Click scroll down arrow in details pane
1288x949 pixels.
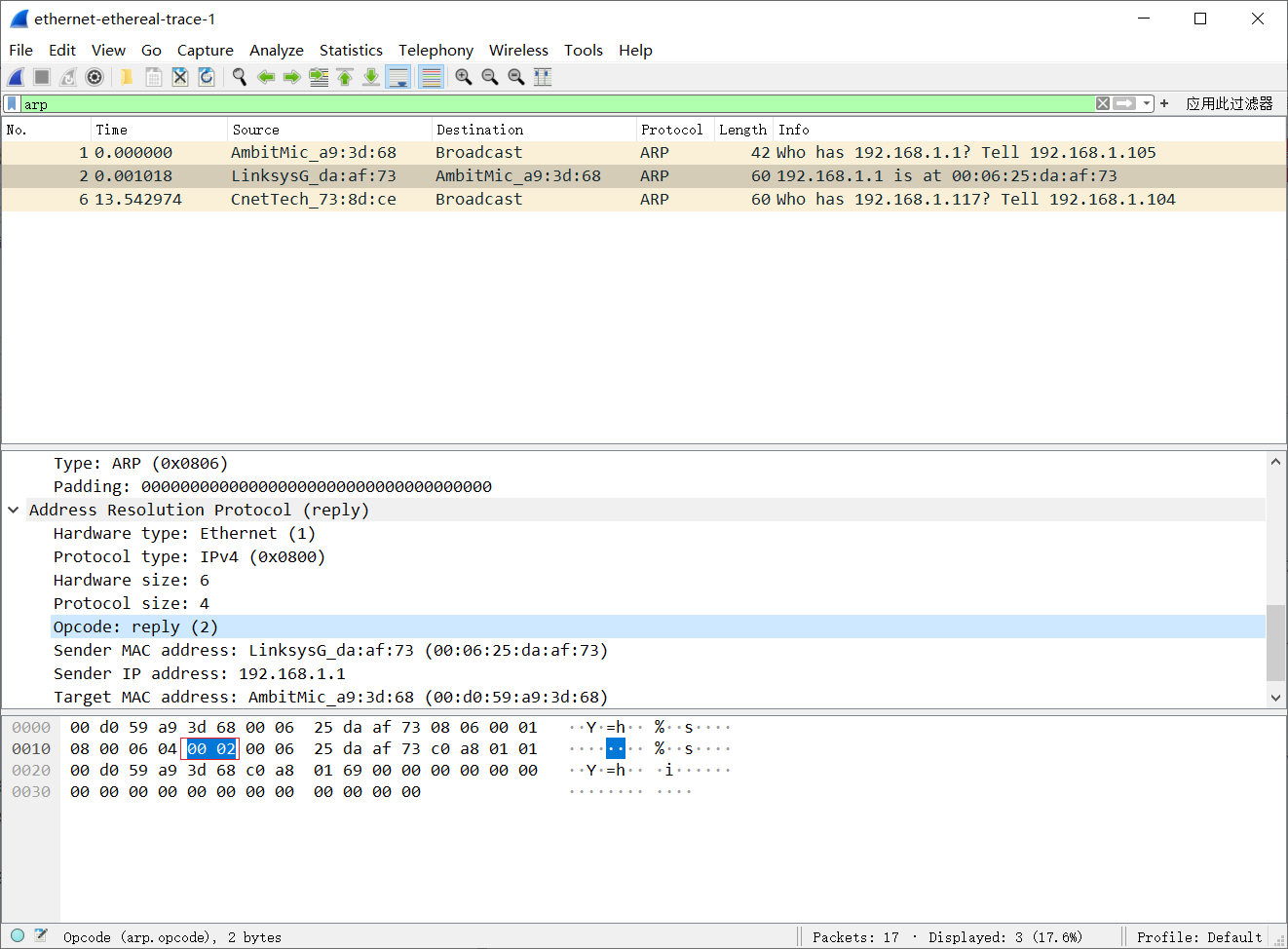[x=1275, y=698]
